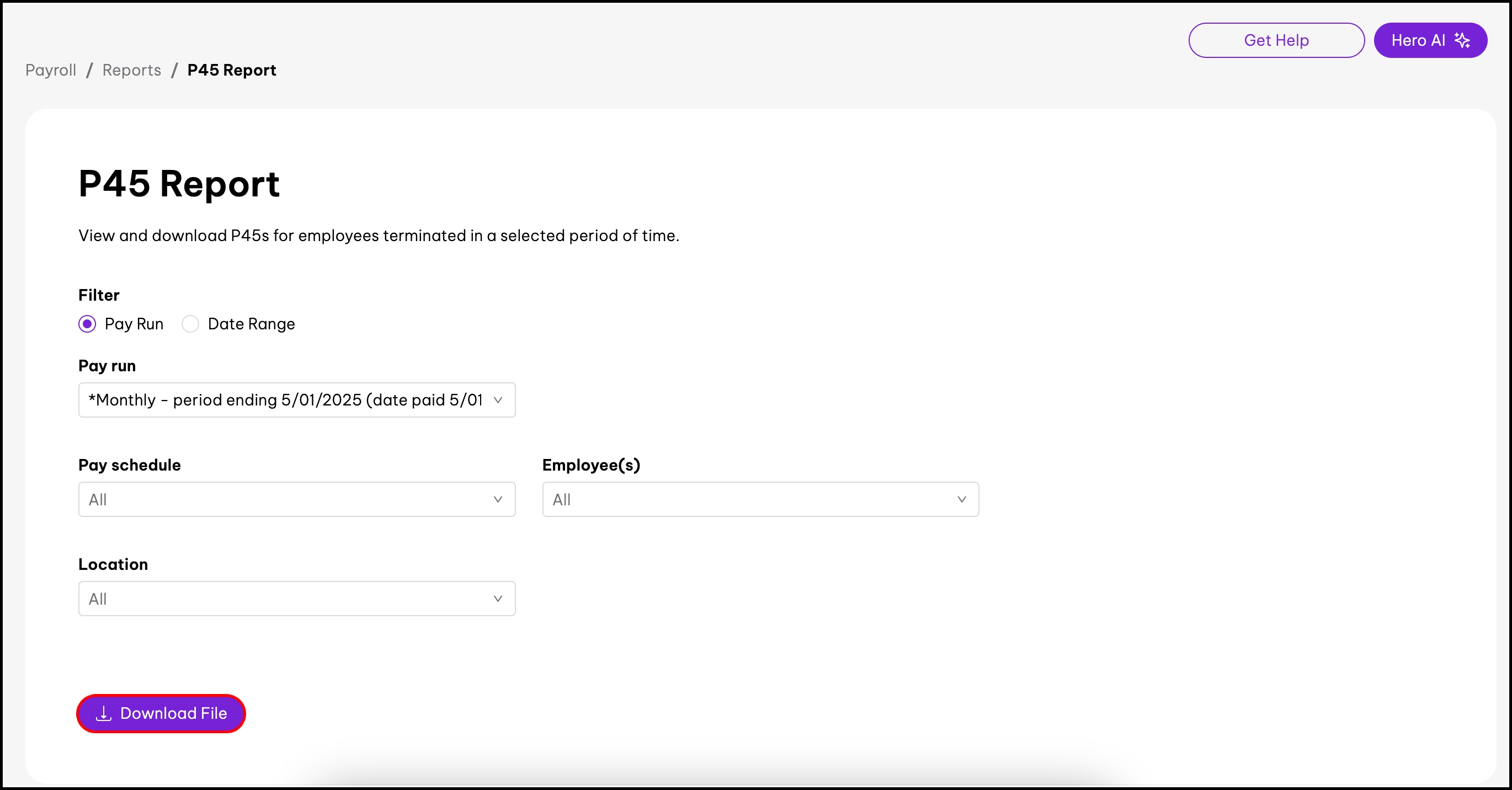Go to Payroll in the breadcrumb
This screenshot has width=1512, height=790.
tap(51, 70)
